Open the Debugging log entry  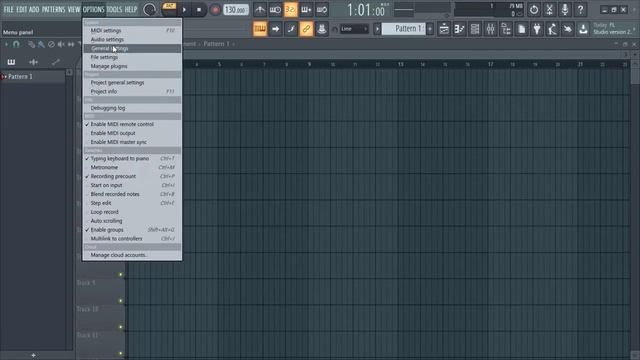click(132, 108)
